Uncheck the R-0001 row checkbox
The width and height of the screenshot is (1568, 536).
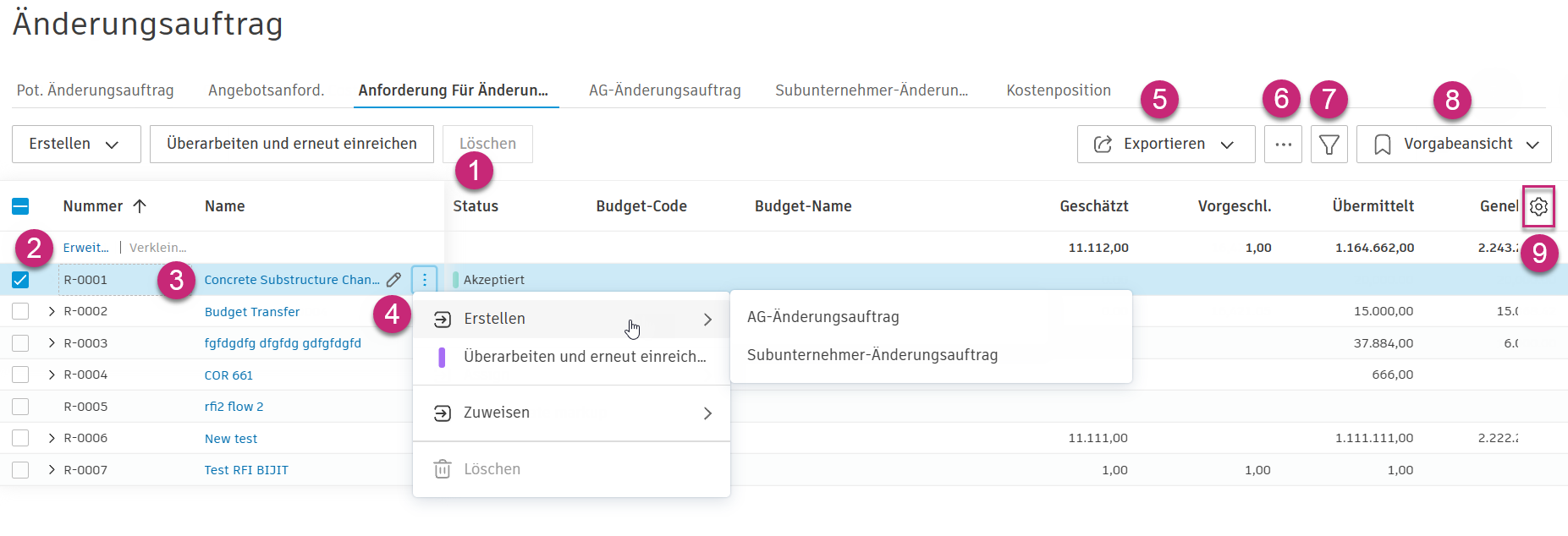tap(20, 280)
